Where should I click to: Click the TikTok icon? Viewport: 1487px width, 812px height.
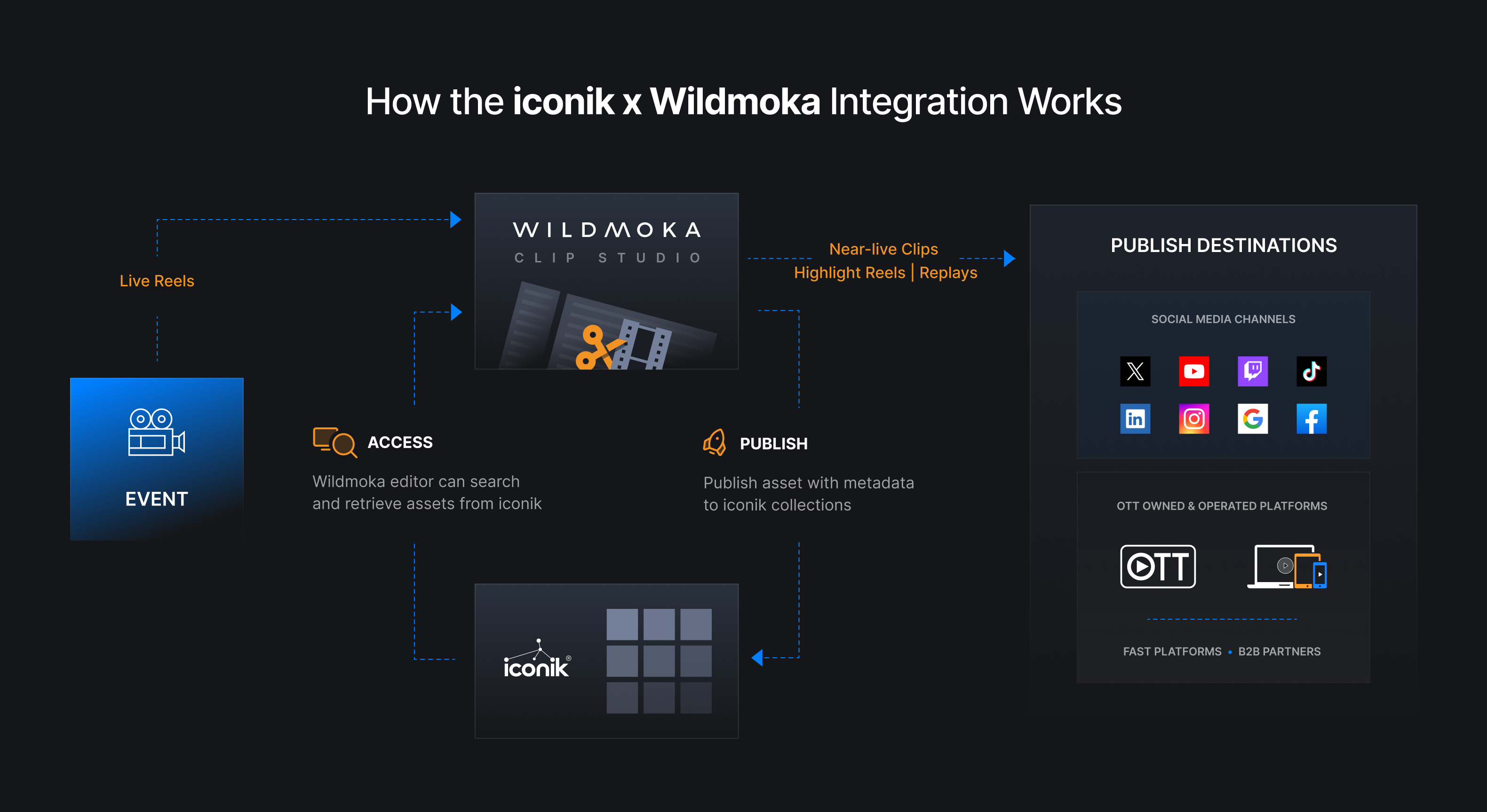coord(1311,371)
